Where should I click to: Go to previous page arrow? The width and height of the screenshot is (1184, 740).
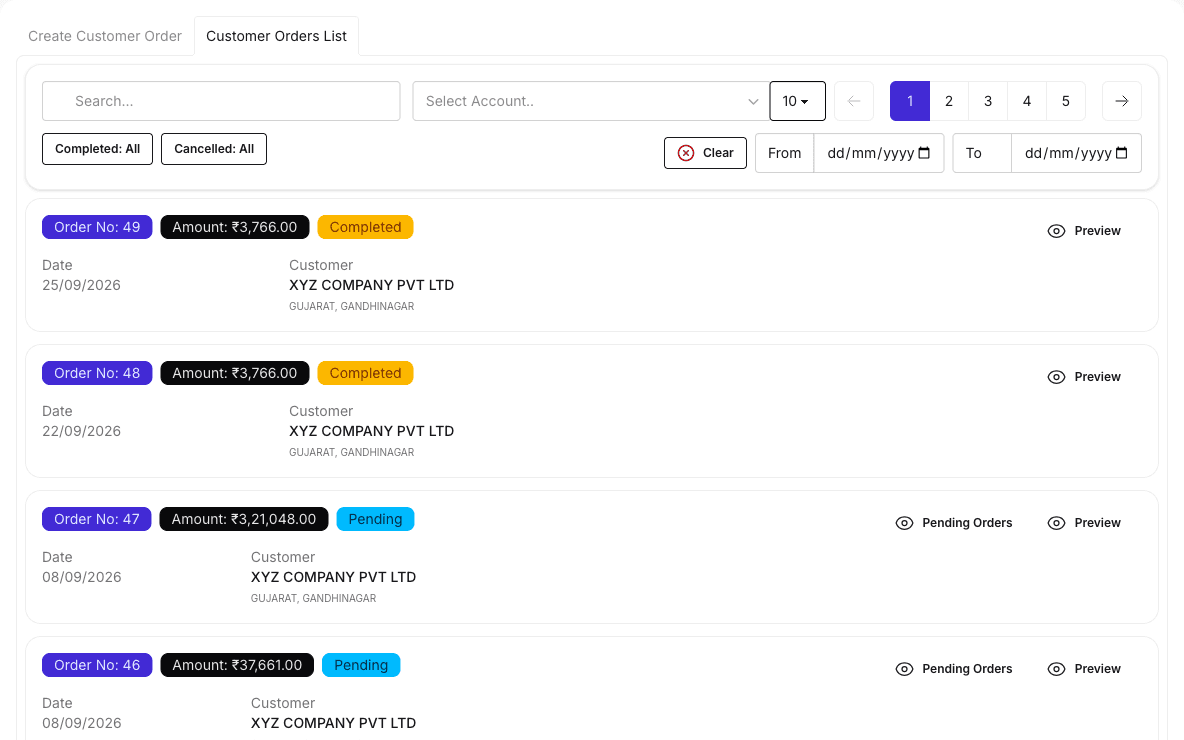854,101
